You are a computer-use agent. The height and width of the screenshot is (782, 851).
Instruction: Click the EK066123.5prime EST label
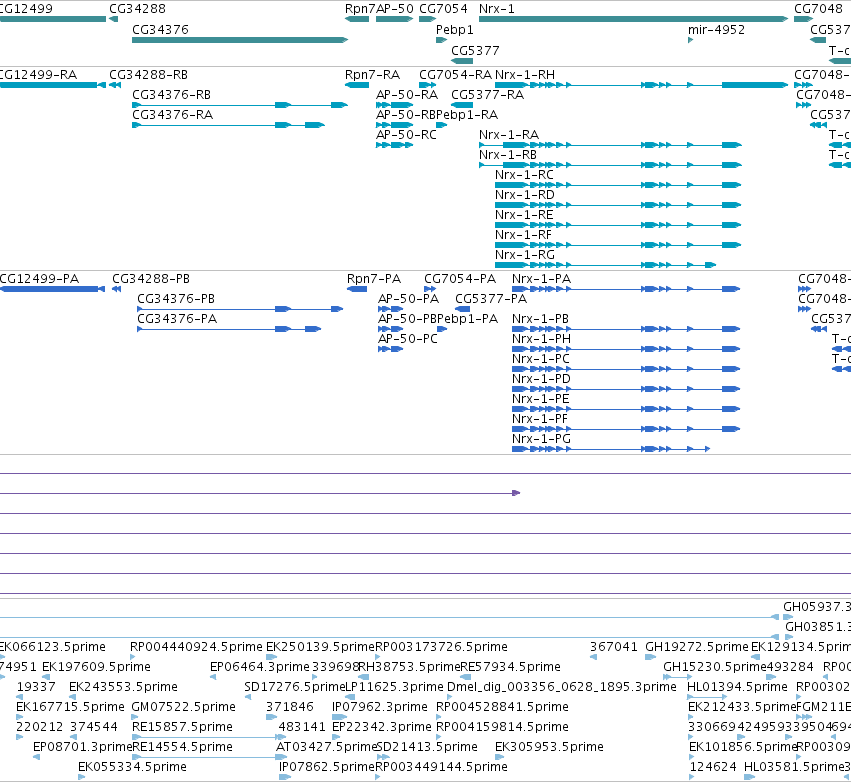(53, 646)
